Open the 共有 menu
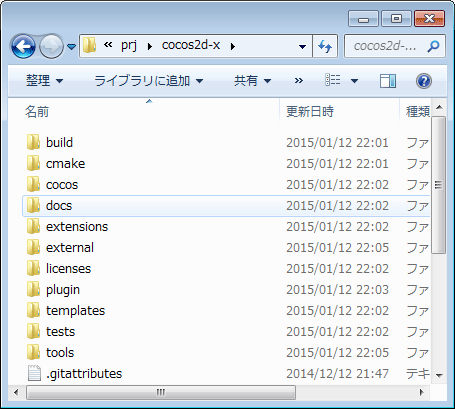Viewport: 455px width, 409px height. pyautogui.click(x=252, y=81)
